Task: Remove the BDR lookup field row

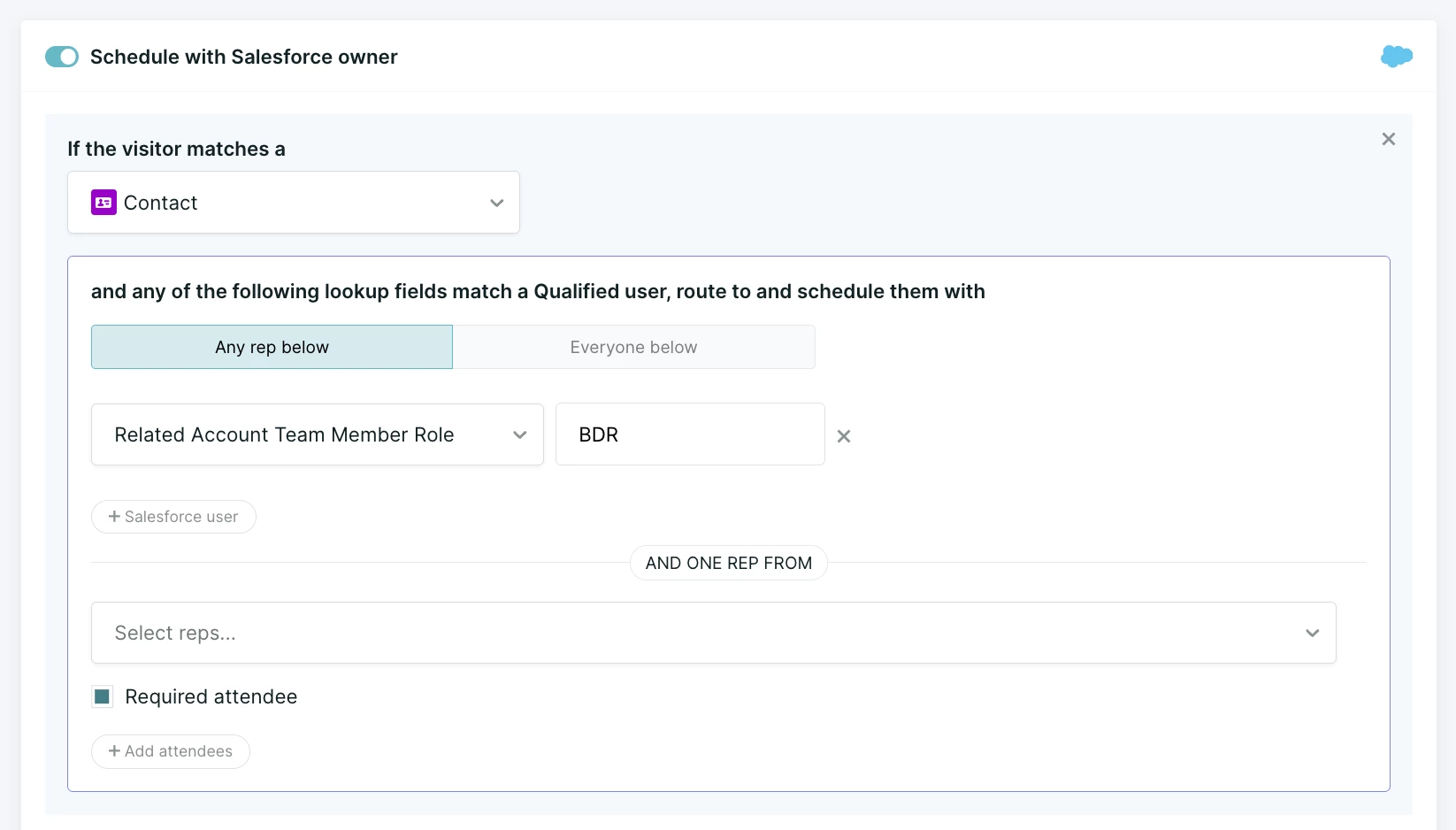Action: coord(844,436)
